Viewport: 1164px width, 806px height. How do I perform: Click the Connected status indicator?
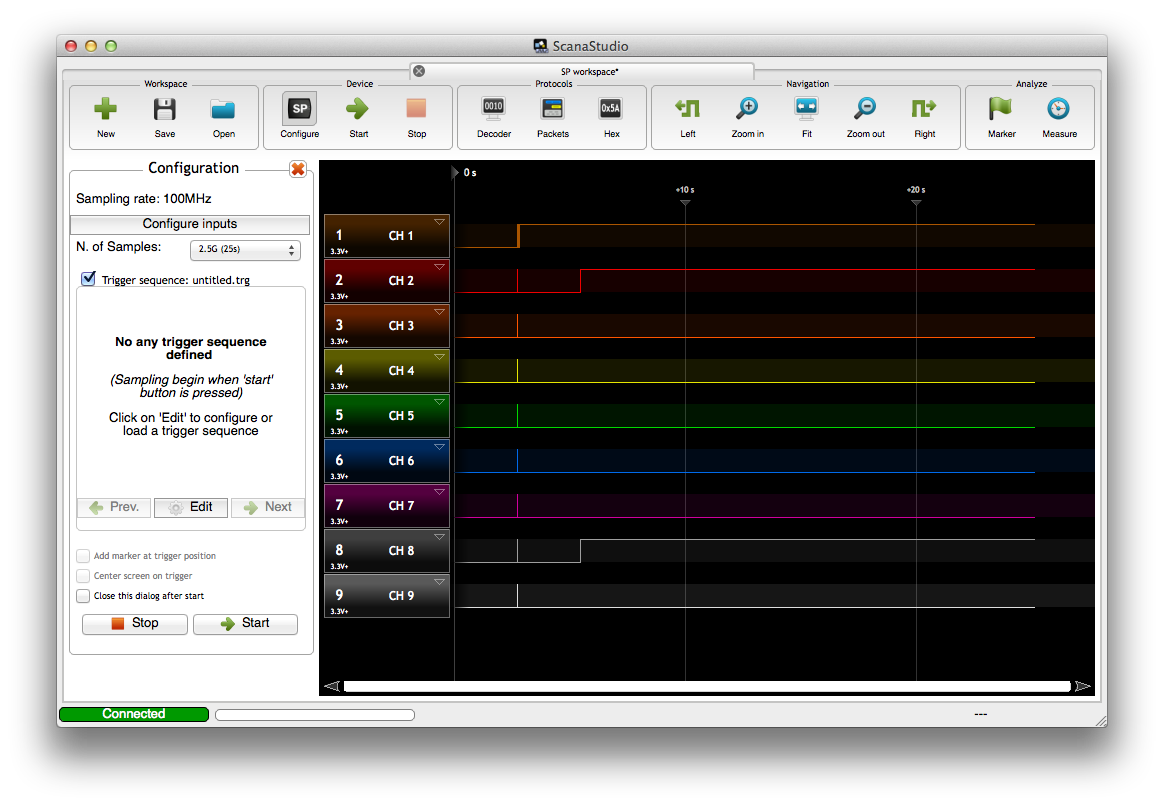pyautogui.click(x=134, y=714)
